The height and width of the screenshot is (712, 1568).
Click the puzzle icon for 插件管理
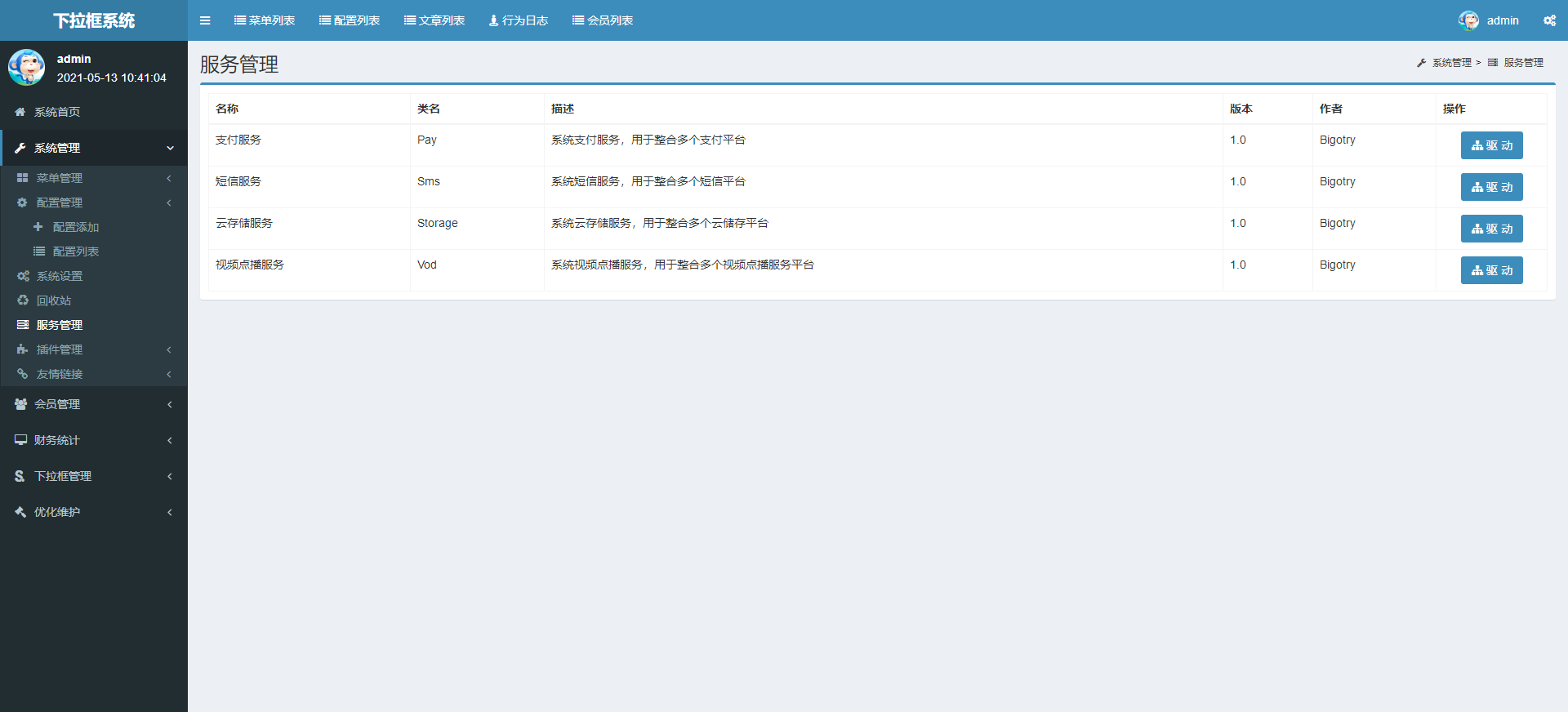click(23, 349)
